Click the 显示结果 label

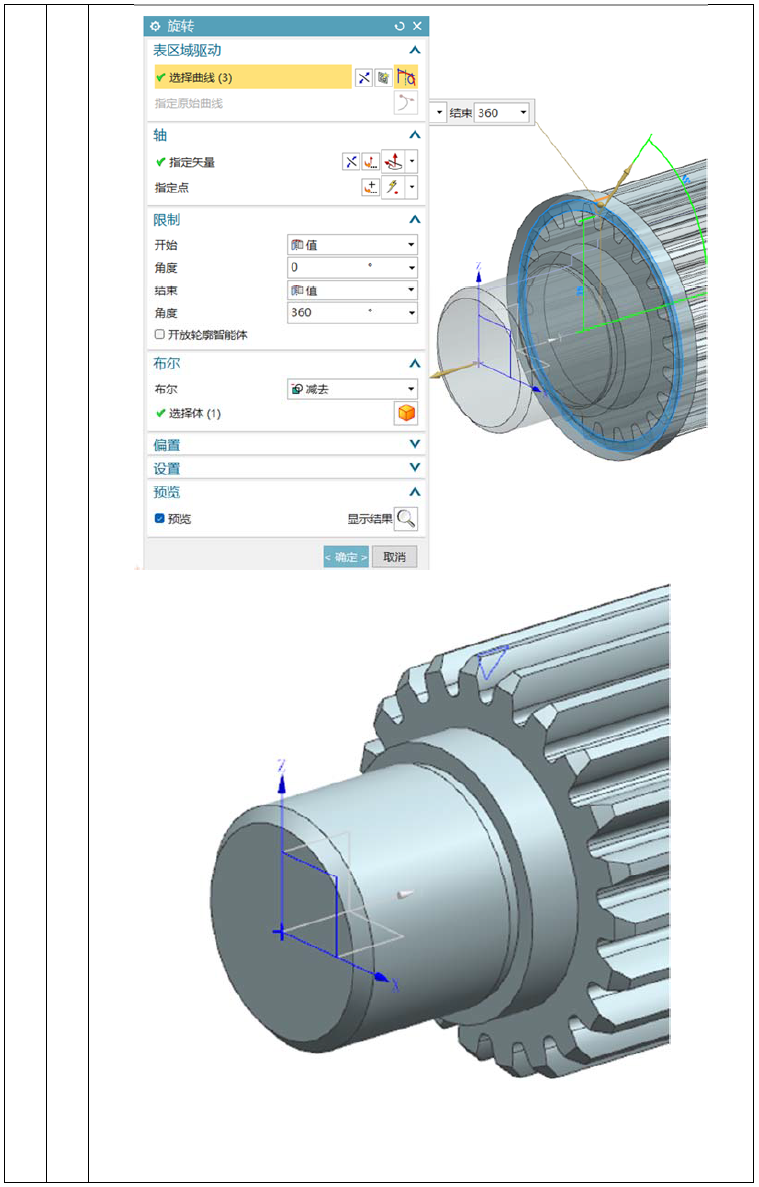tap(369, 519)
